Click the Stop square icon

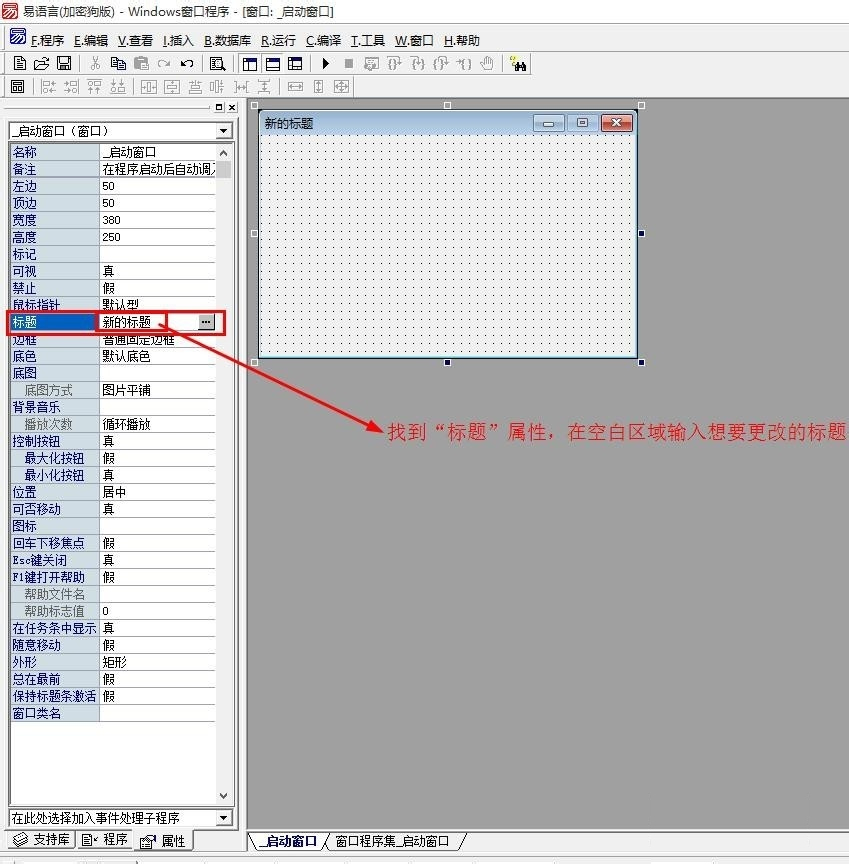coord(348,64)
